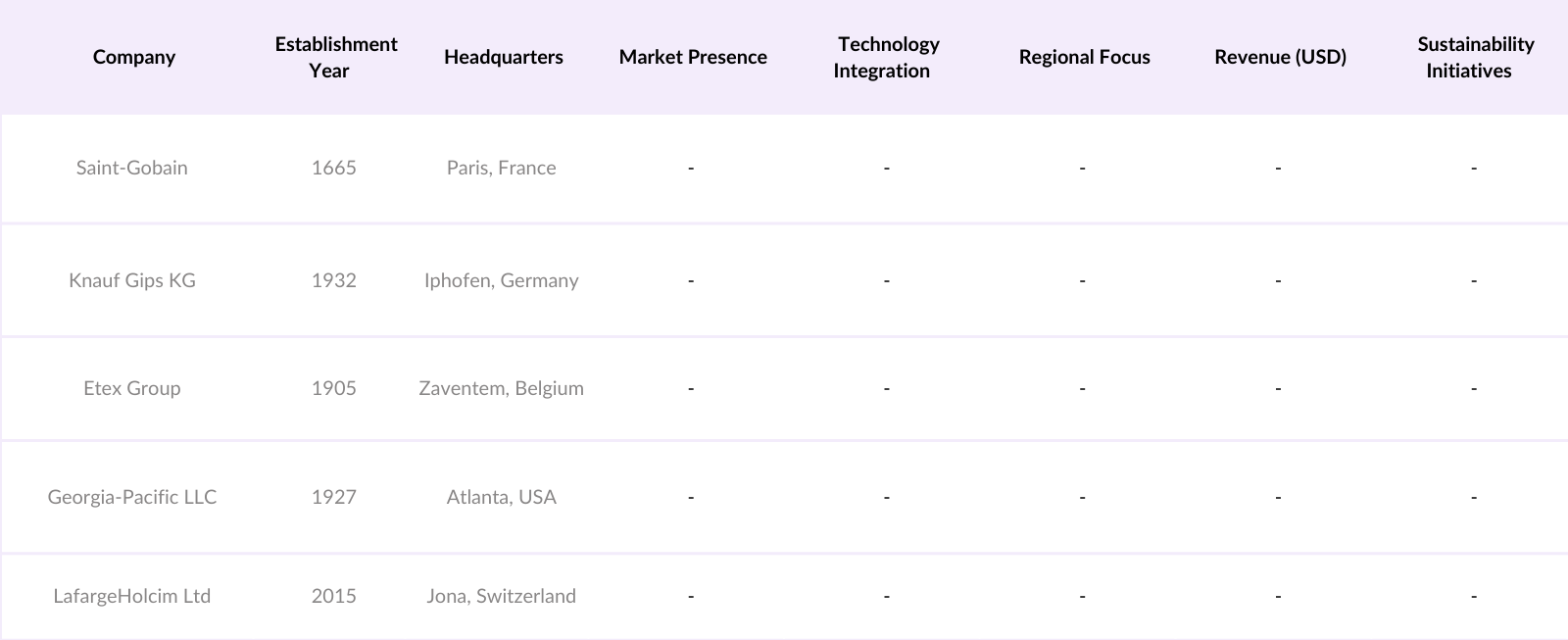Click the Establishment Year column header
Image resolution: width=1568 pixels, height=640 pixels.
(335, 57)
